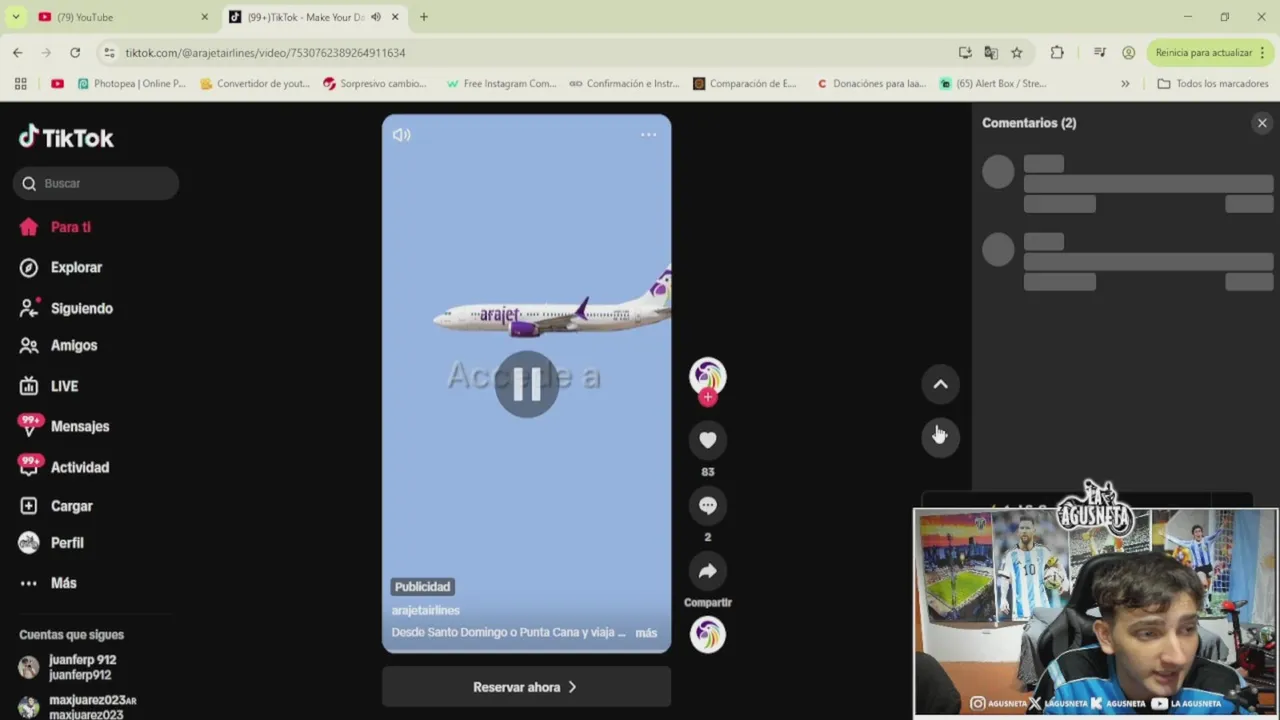Install app icon in address bar
This screenshot has width=1280, height=720.
coord(965,53)
